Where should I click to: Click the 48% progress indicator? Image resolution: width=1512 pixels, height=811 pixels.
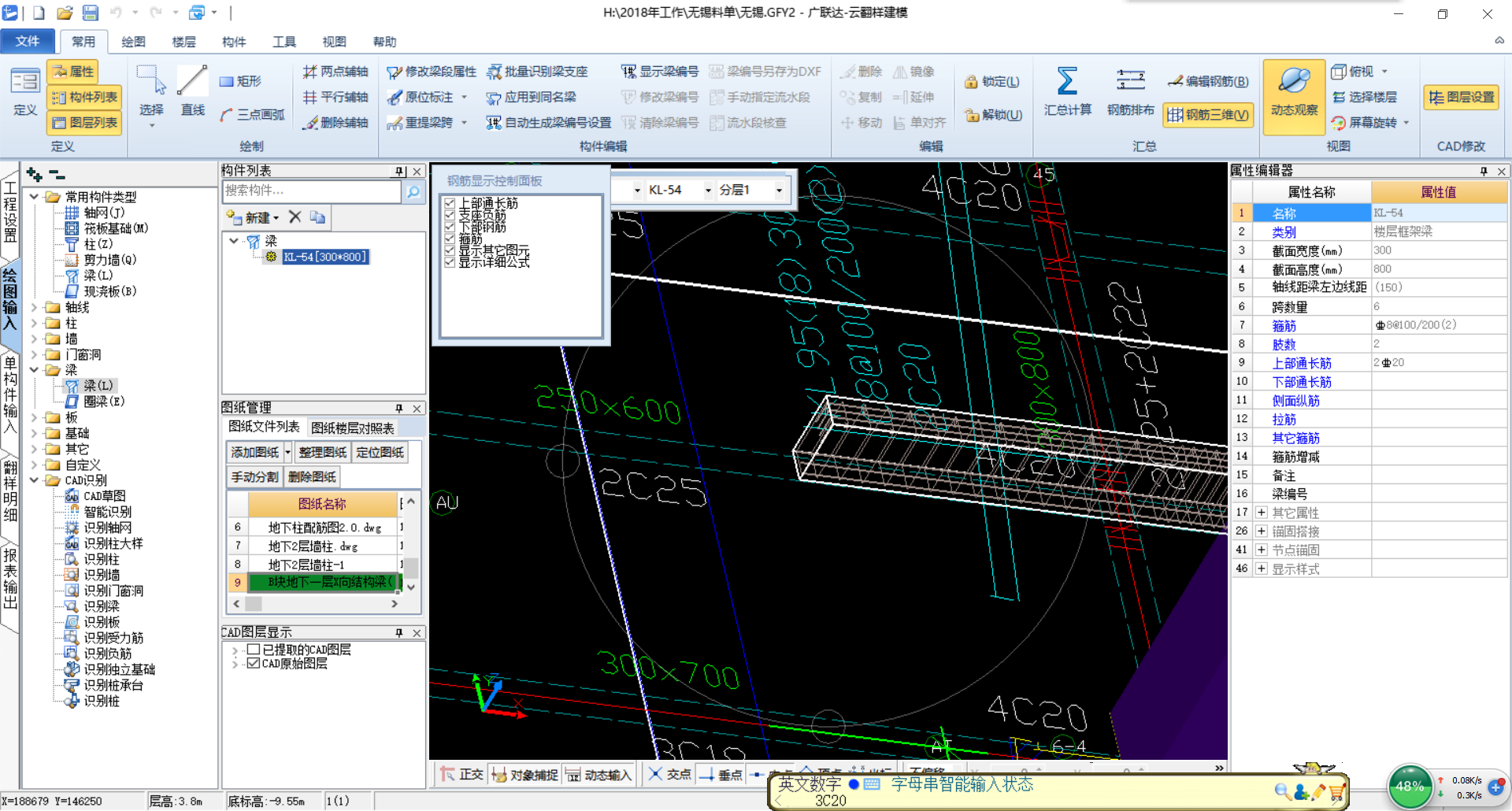coord(1410,787)
